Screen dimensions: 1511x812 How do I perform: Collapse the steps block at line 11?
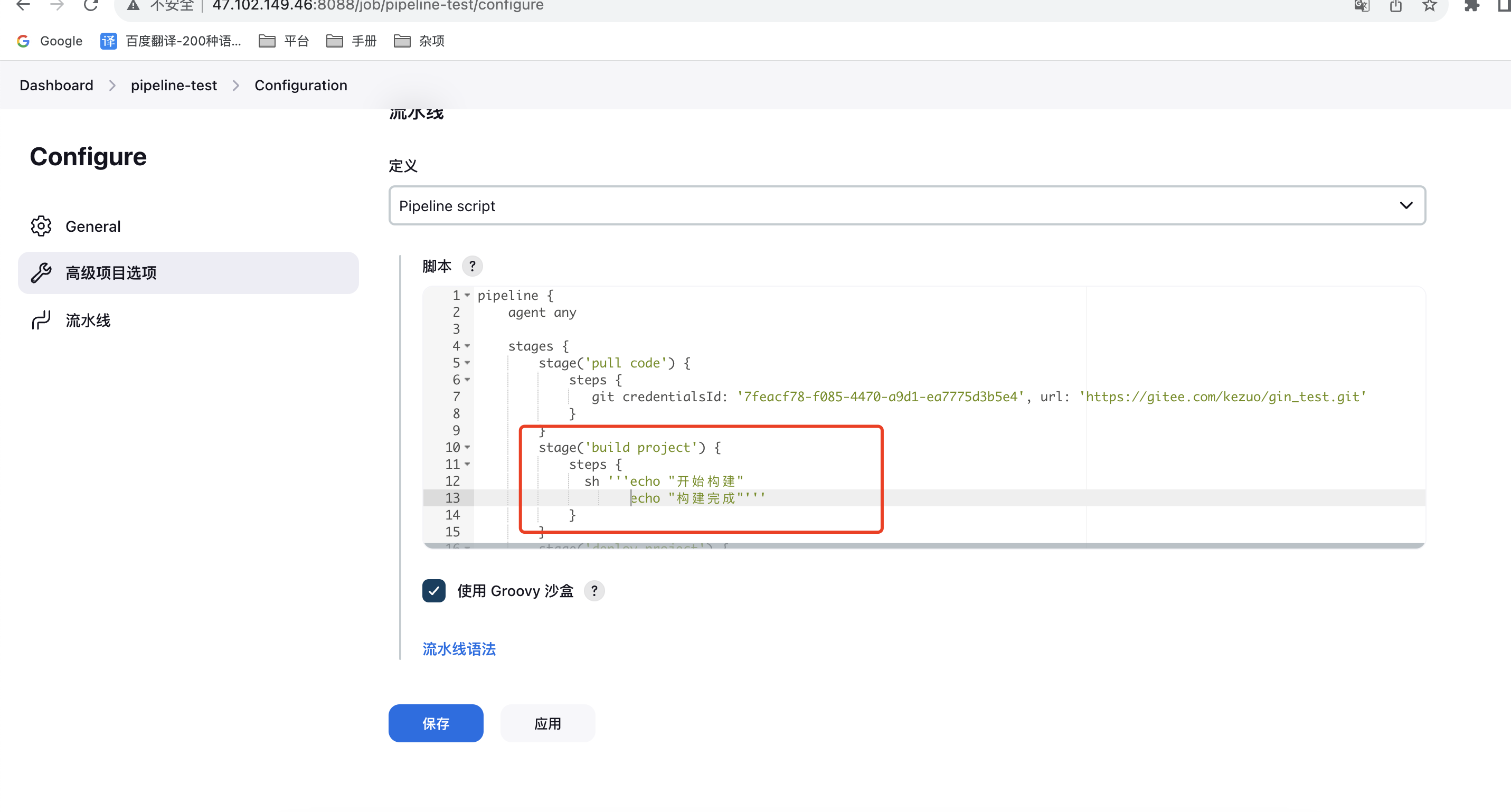pos(467,464)
